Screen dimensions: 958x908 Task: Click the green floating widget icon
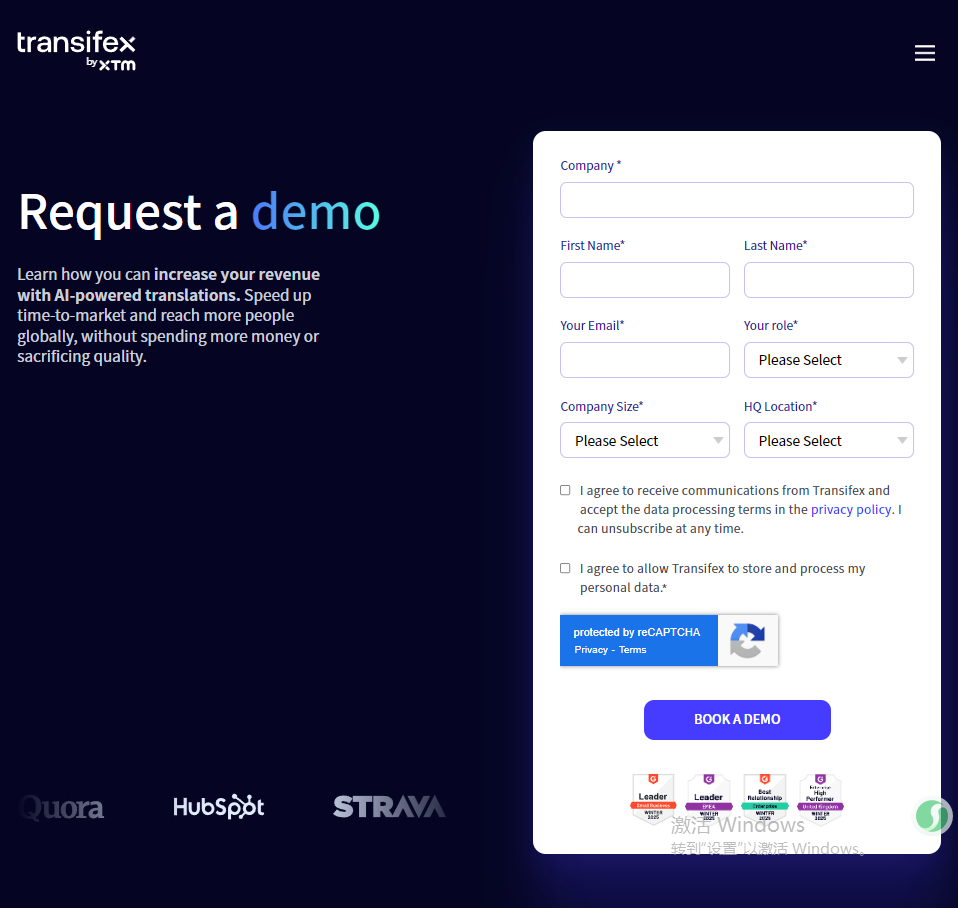(933, 816)
